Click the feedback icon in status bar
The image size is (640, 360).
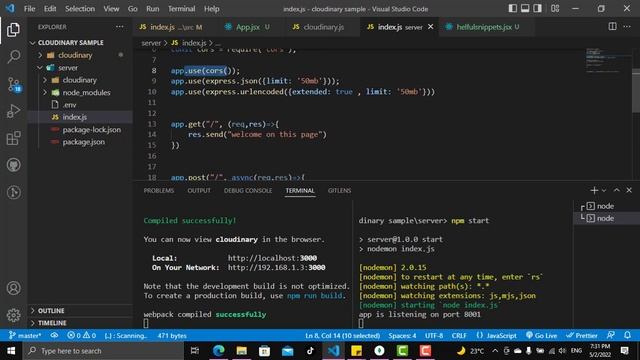pyautogui.click(x=611, y=335)
